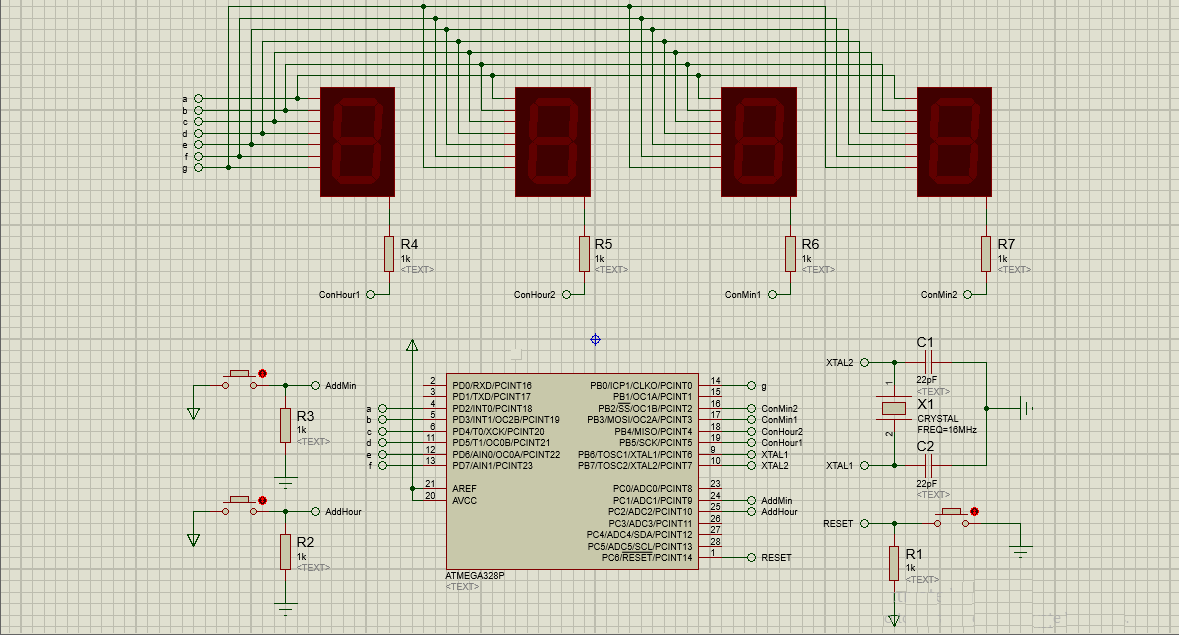Click the RESET terminal left of resistor R1

[864, 523]
